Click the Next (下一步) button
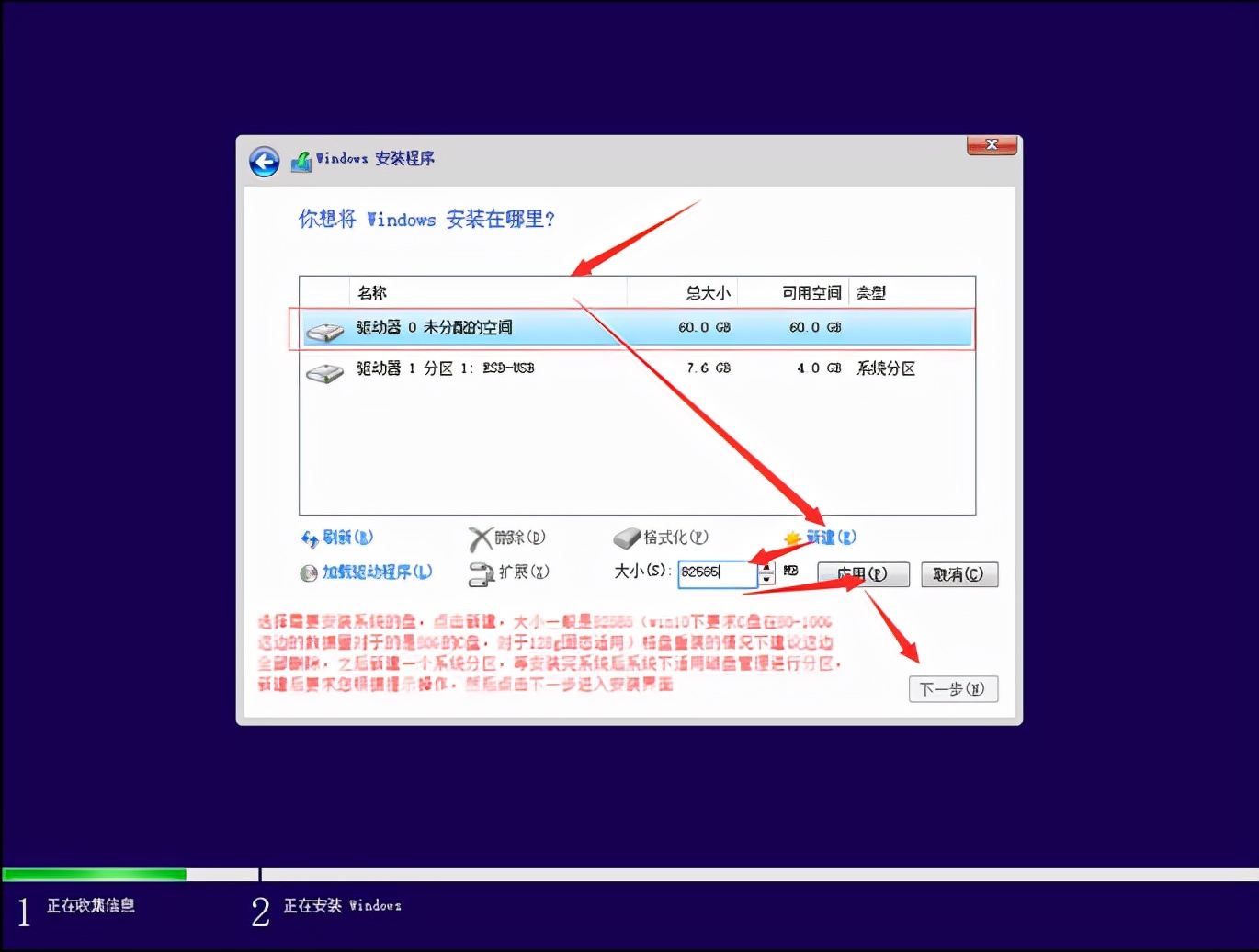Screen dimensions: 1259x952 953,688
